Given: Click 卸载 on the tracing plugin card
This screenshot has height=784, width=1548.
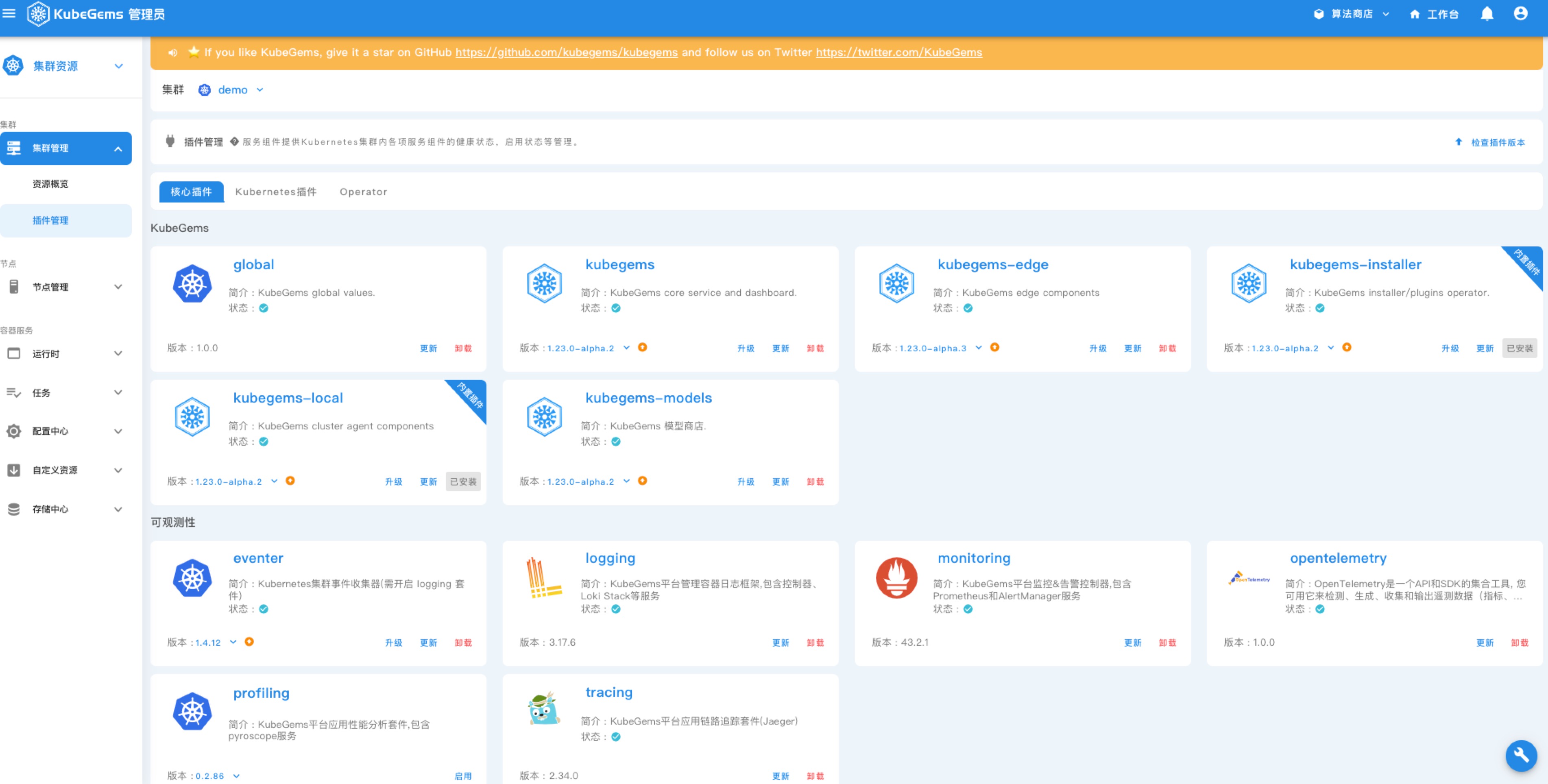Looking at the screenshot, I should (x=815, y=776).
